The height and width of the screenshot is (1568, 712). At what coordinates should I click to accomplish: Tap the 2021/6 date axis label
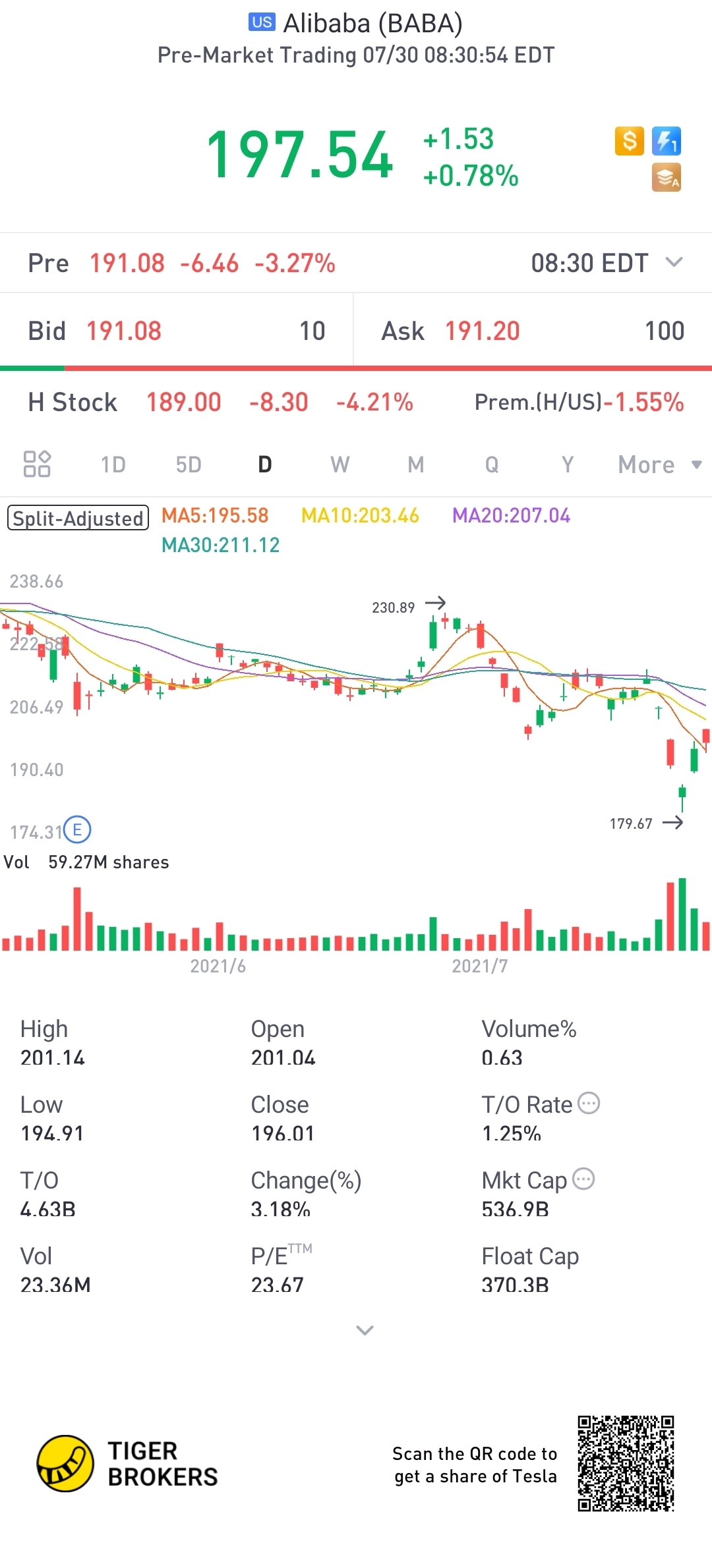[x=218, y=966]
